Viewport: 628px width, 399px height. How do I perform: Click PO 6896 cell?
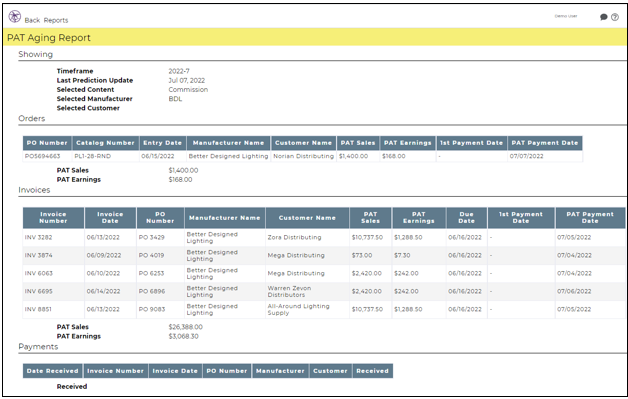click(160, 291)
